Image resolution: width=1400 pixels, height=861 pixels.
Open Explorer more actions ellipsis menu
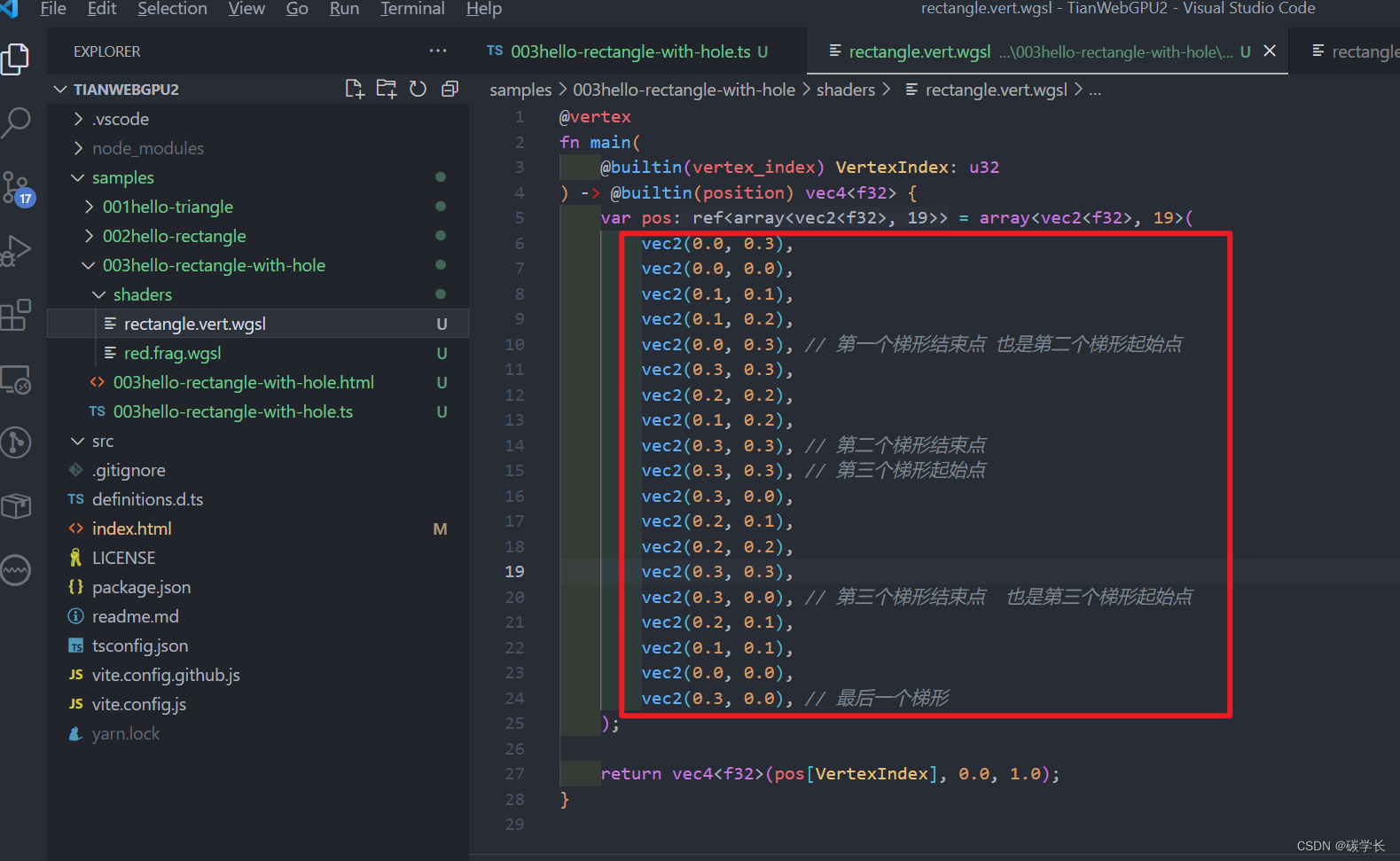pyautogui.click(x=438, y=51)
